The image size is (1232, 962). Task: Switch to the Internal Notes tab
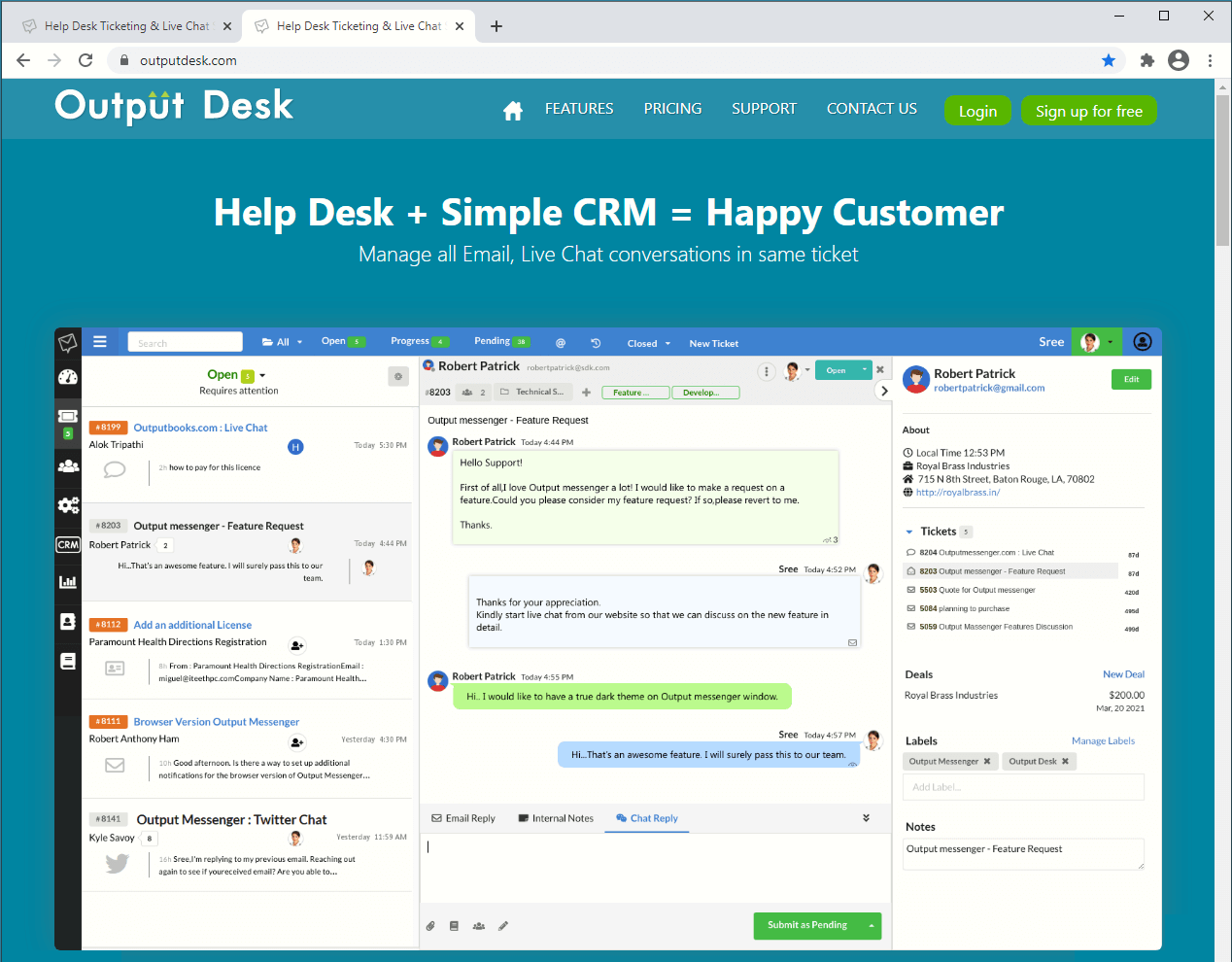(556, 818)
